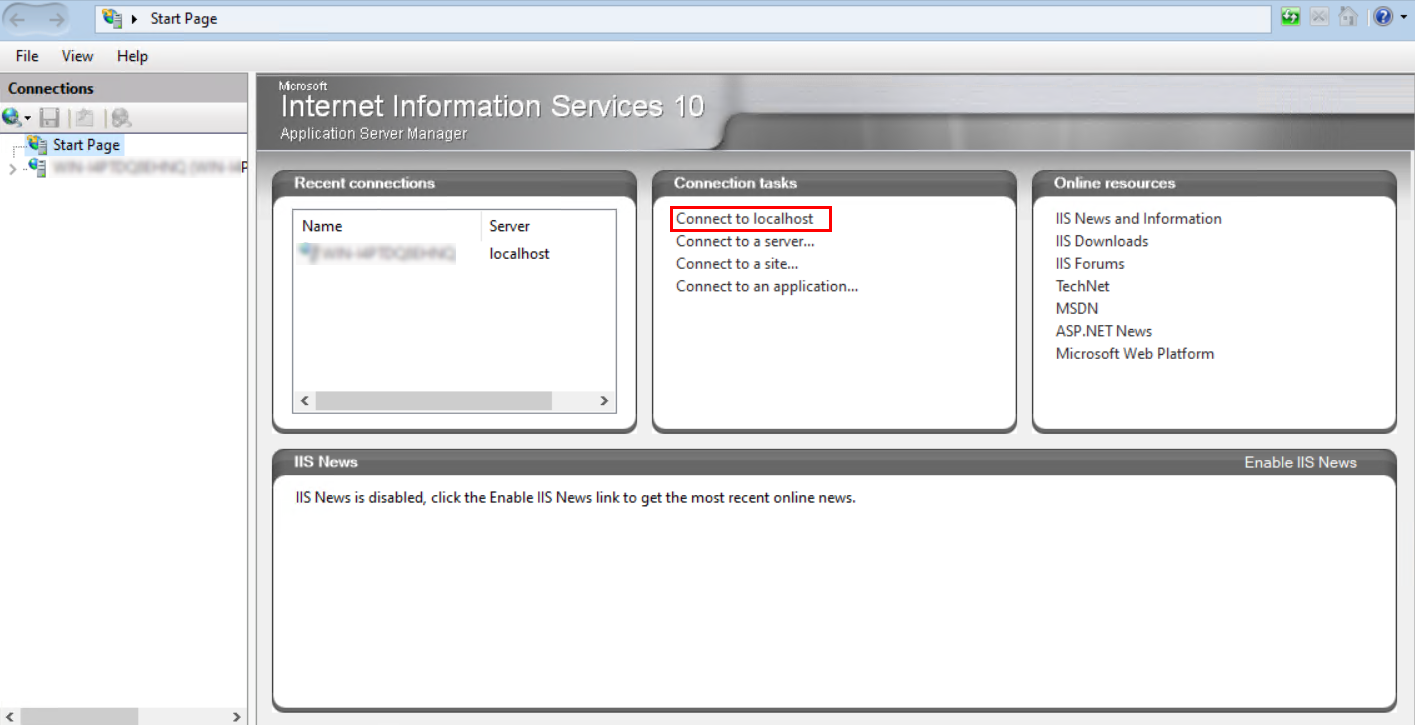This screenshot has height=725, width=1415.
Task: Click Connect to a server...
Action: point(745,241)
